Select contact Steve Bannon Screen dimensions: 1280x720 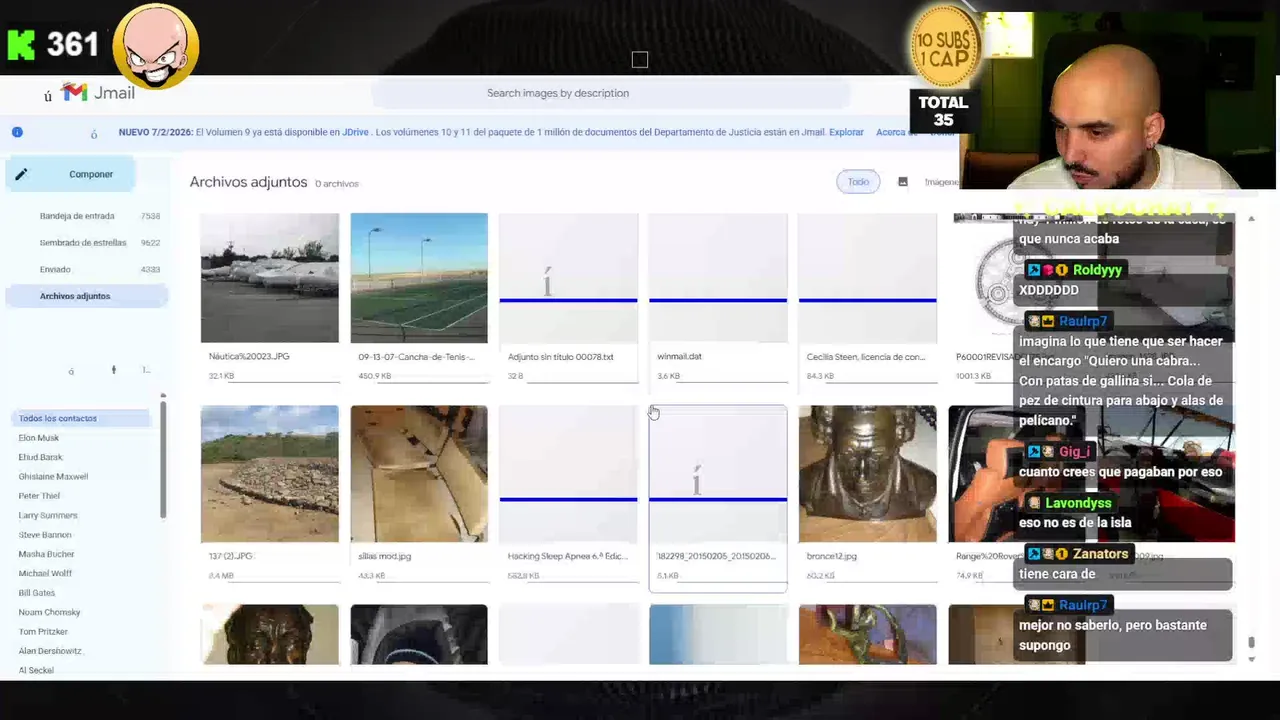pos(44,535)
